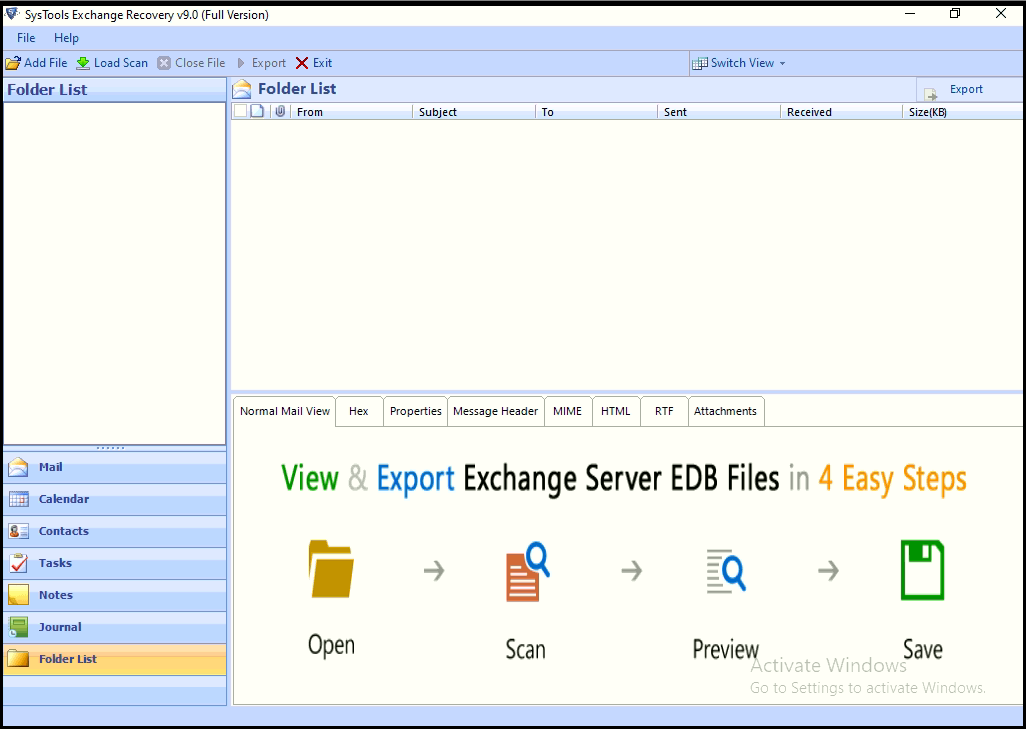Switch to the Hex tab
The image size is (1026, 729).
[359, 411]
